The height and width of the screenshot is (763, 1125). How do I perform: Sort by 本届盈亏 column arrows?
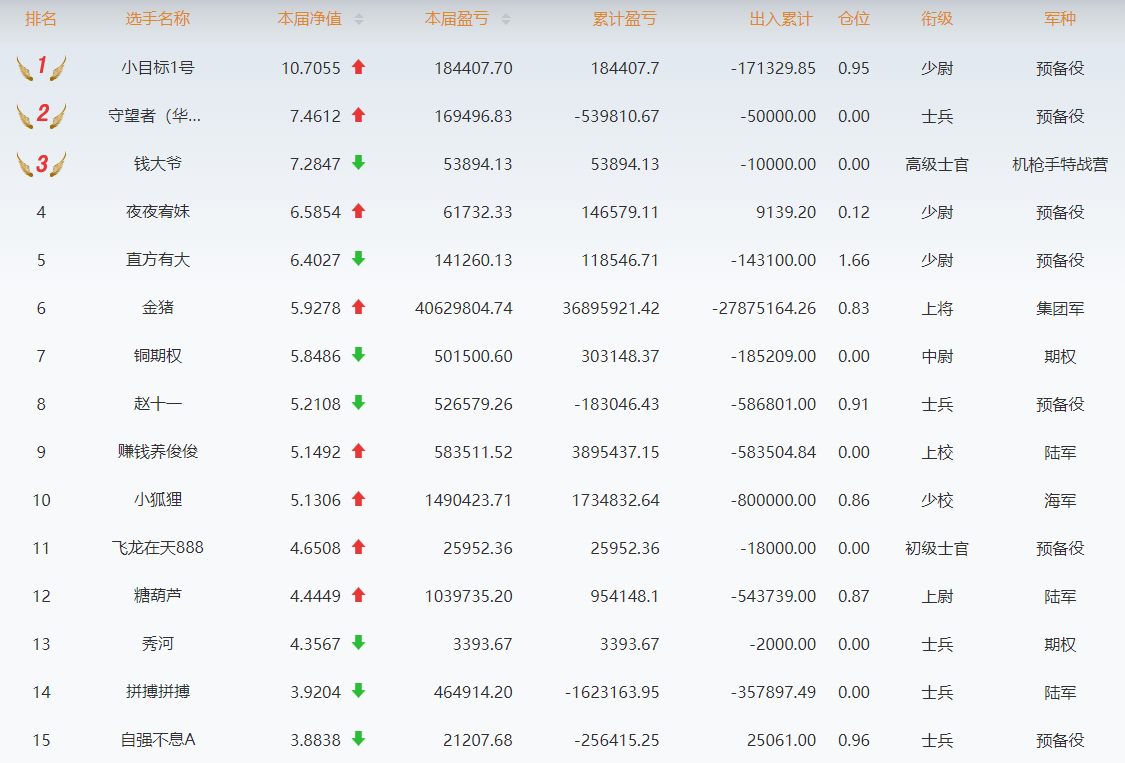tap(506, 19)
